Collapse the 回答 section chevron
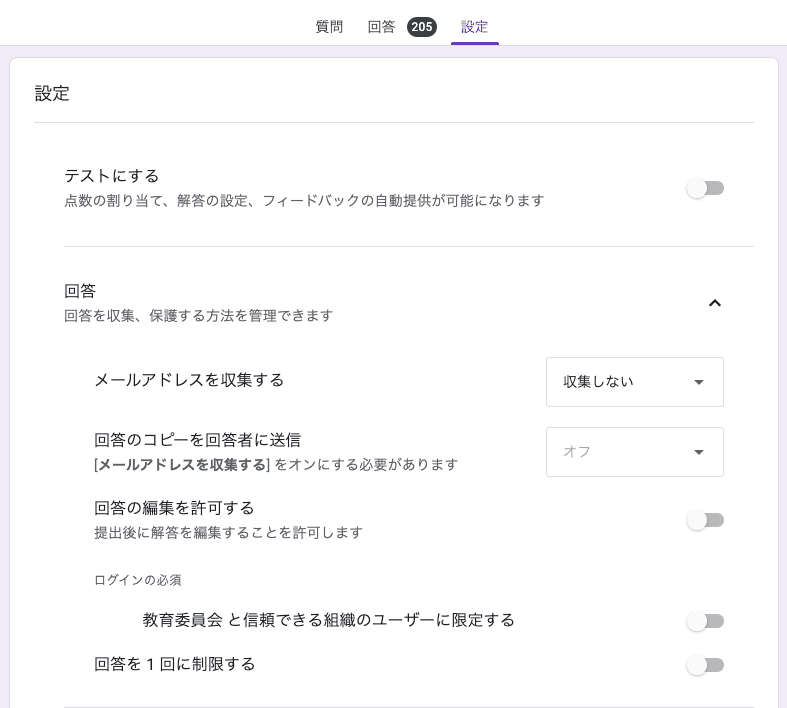The image size is (787, 708). coord(715,303)
